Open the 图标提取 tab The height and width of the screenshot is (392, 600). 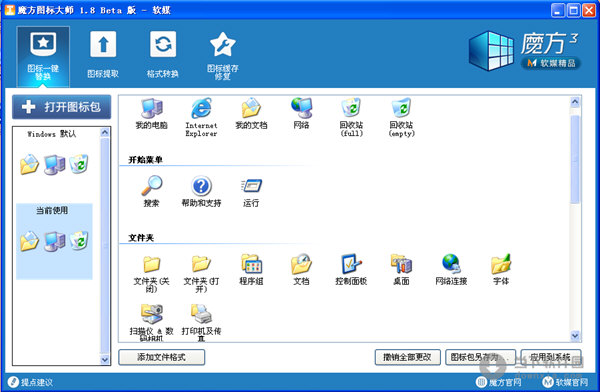coord(103,56)
